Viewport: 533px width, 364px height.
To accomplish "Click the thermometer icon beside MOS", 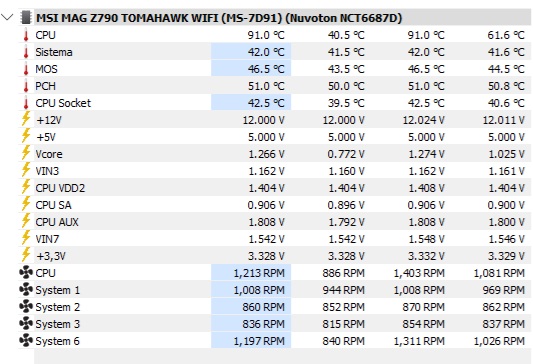I will (x=26, y=69).
